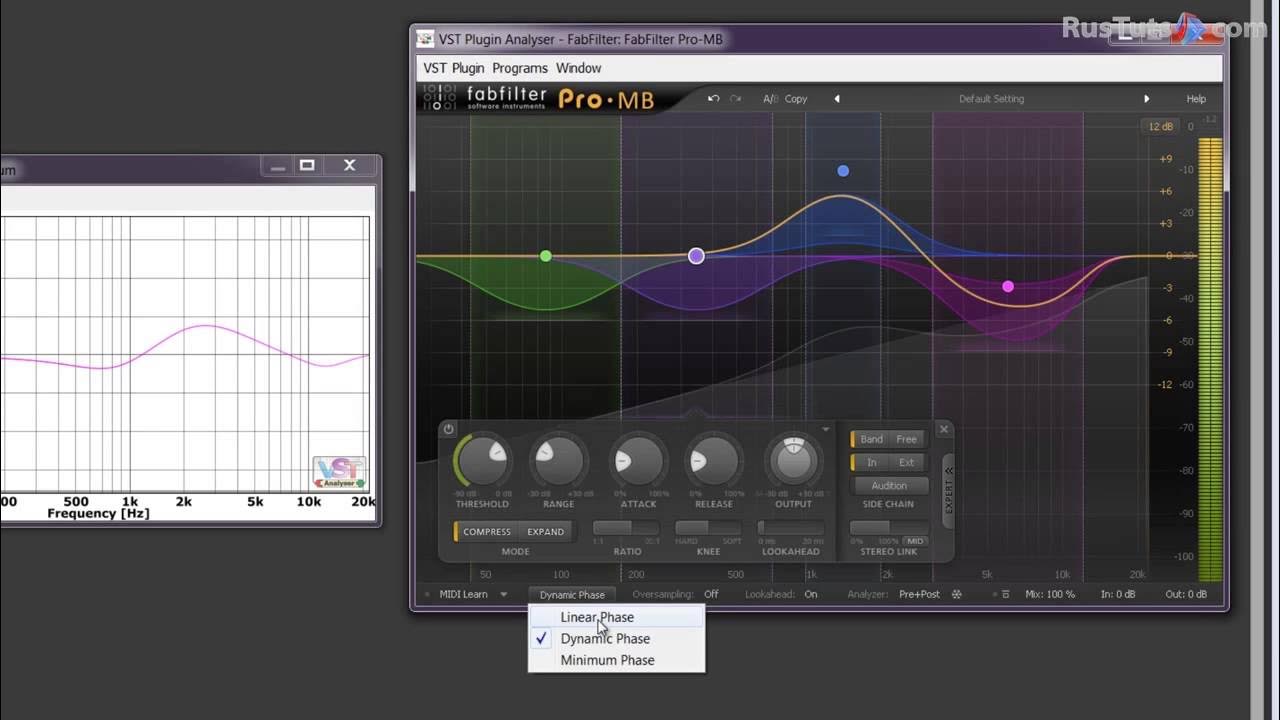
Task: Toggle the band bypass power icon
Action: pyautogui.click(x=448, y=429)
